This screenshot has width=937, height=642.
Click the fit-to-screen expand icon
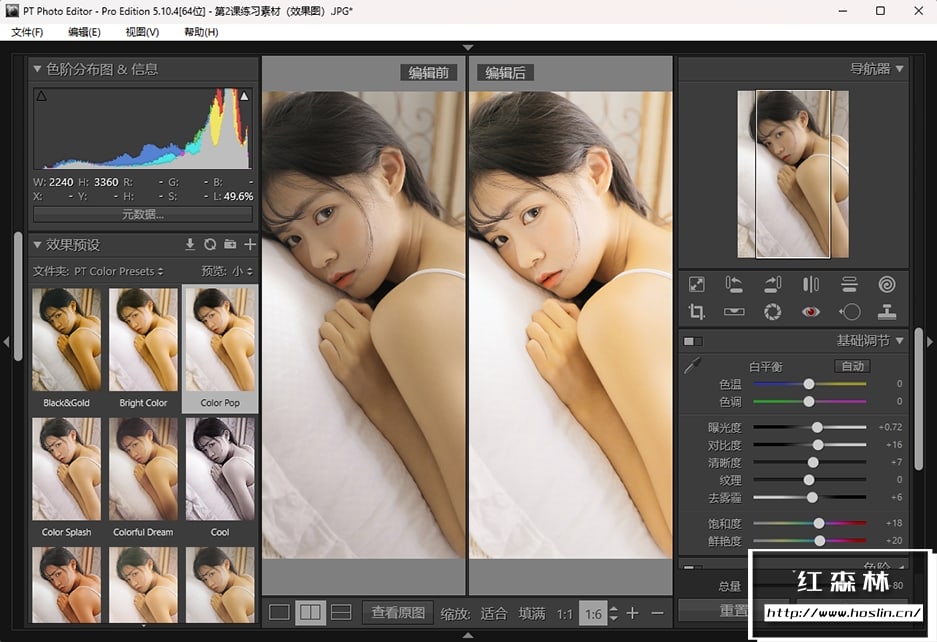[x=697, y=285]
